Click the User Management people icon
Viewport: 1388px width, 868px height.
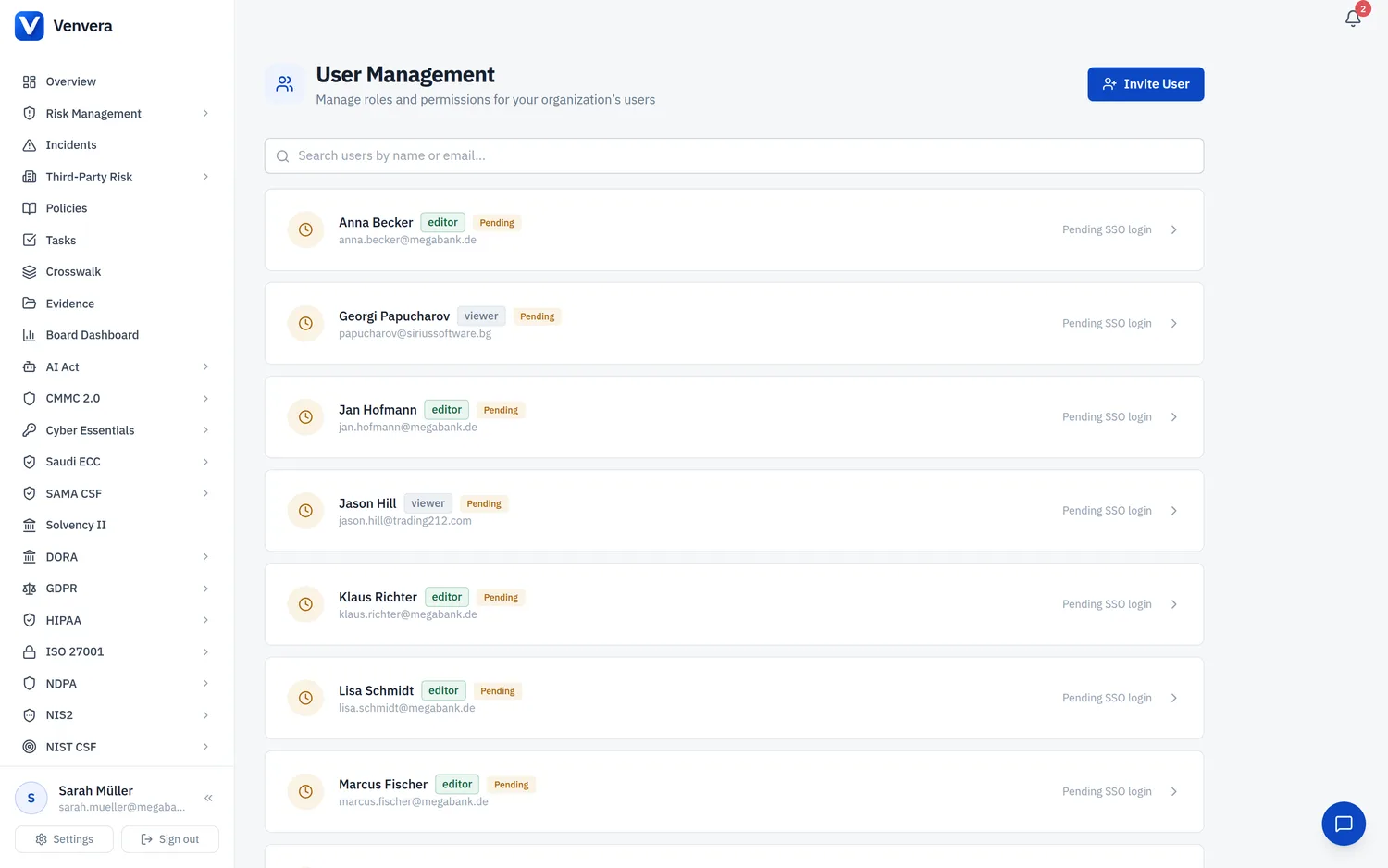(x=285, y=84)
